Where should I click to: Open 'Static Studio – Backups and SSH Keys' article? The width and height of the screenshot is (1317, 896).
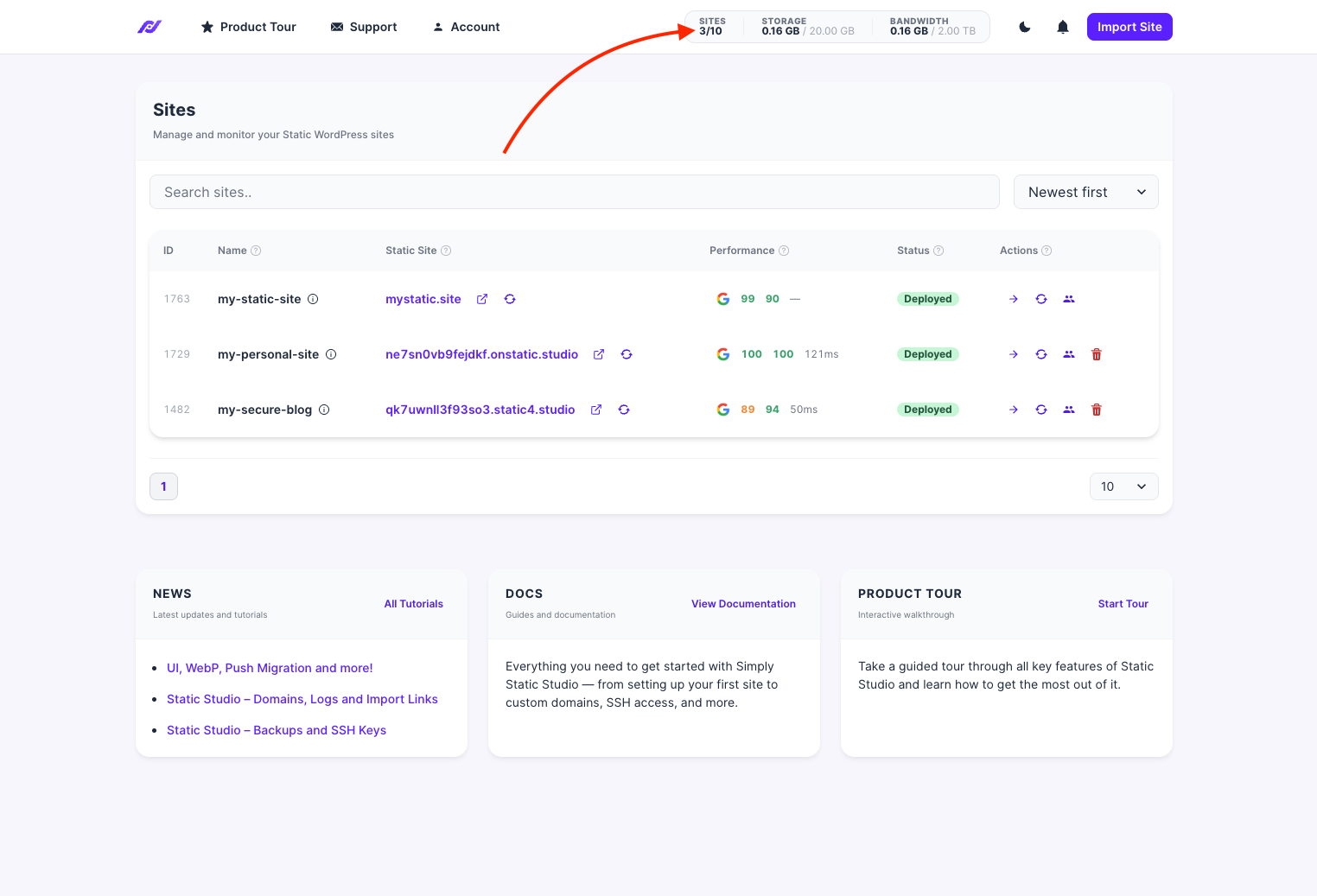coord(277,730)
